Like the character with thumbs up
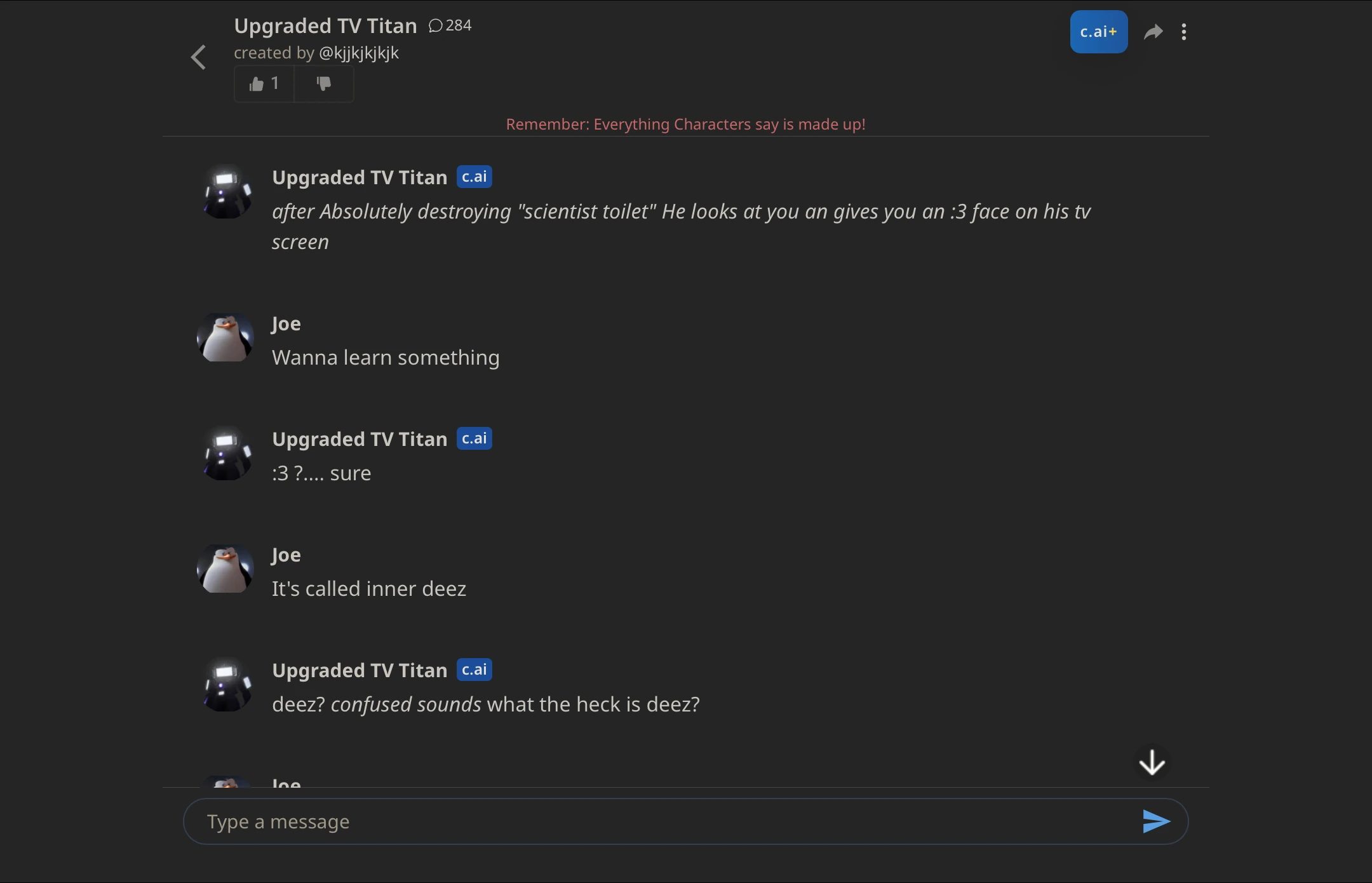 (264, 84)
